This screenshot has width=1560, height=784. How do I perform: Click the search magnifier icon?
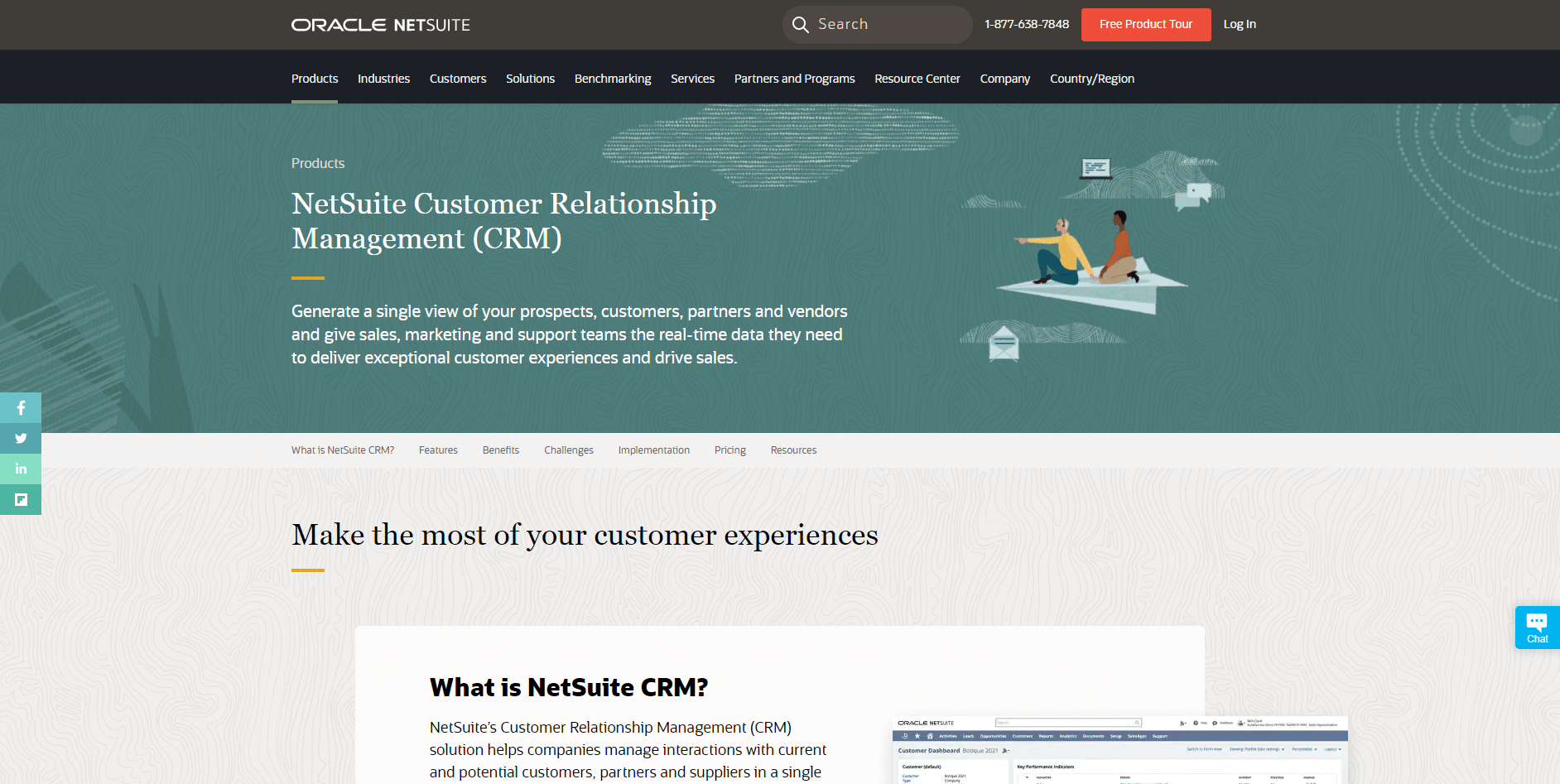pyautogui.click(x=800, y=24)
